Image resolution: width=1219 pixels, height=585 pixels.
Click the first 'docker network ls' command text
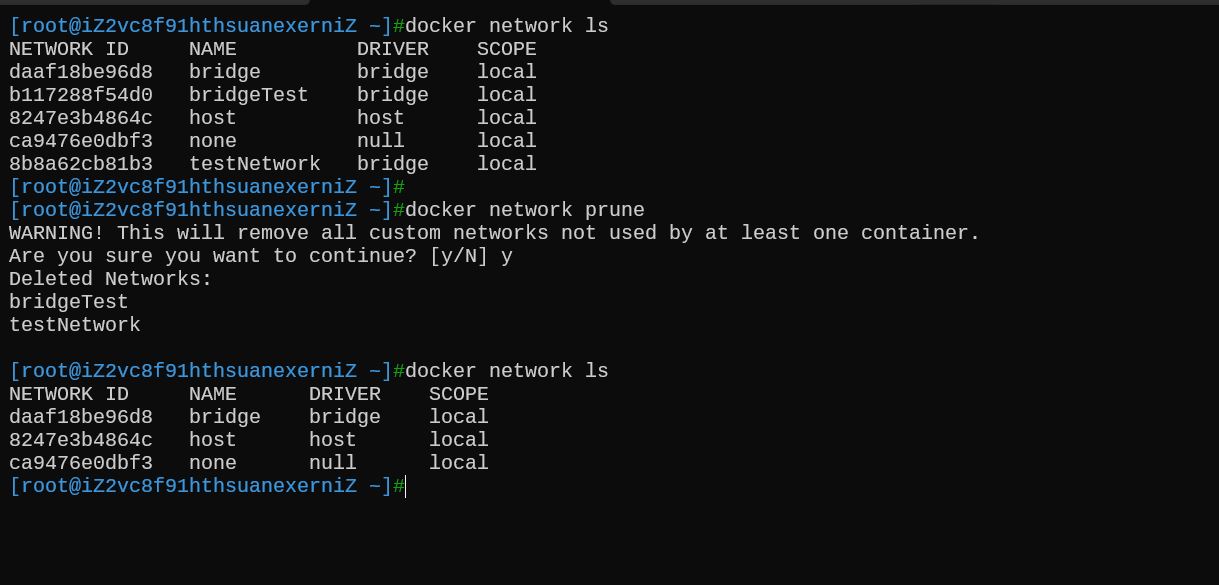coord(507,26)
